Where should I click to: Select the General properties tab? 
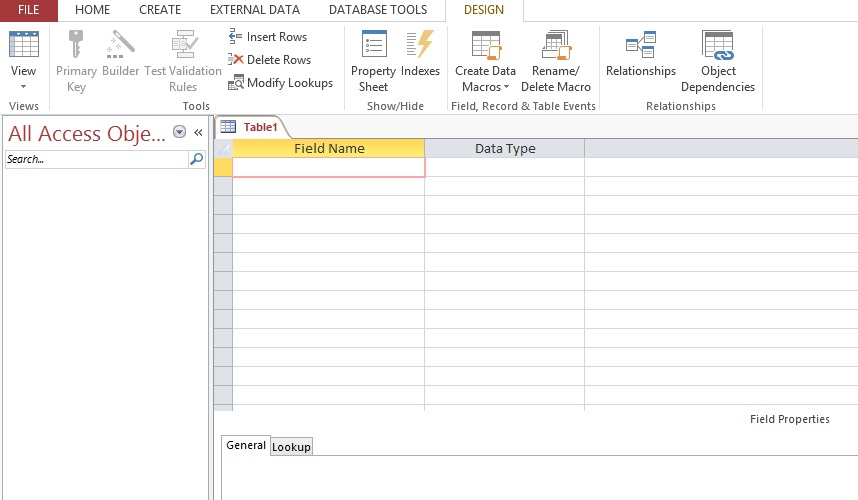point(246,445)
